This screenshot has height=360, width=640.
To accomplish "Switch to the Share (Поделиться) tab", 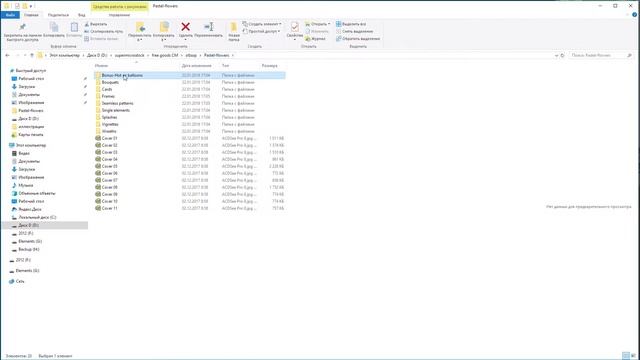I will 58,15.
